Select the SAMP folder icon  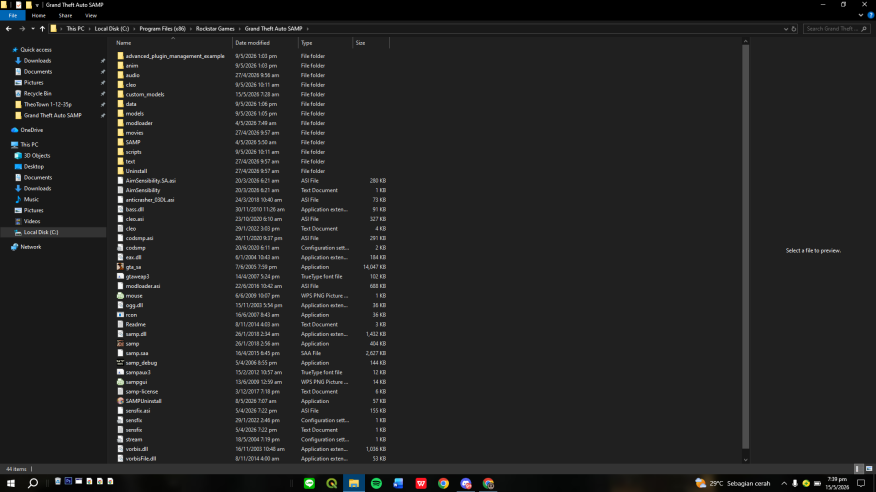(120, 142)
